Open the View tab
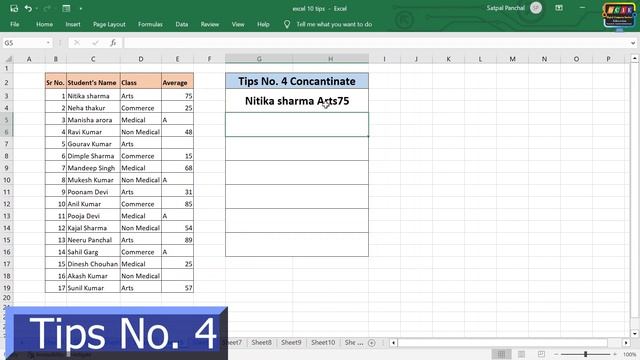640x360 pixels. (238, 24)
